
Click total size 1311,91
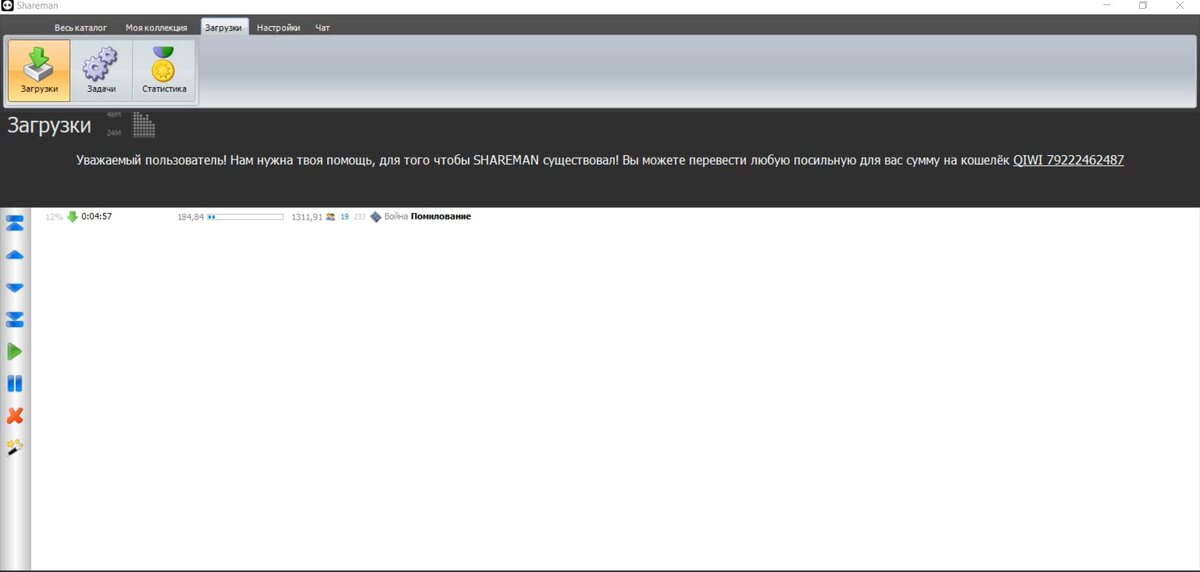point(307,216)
